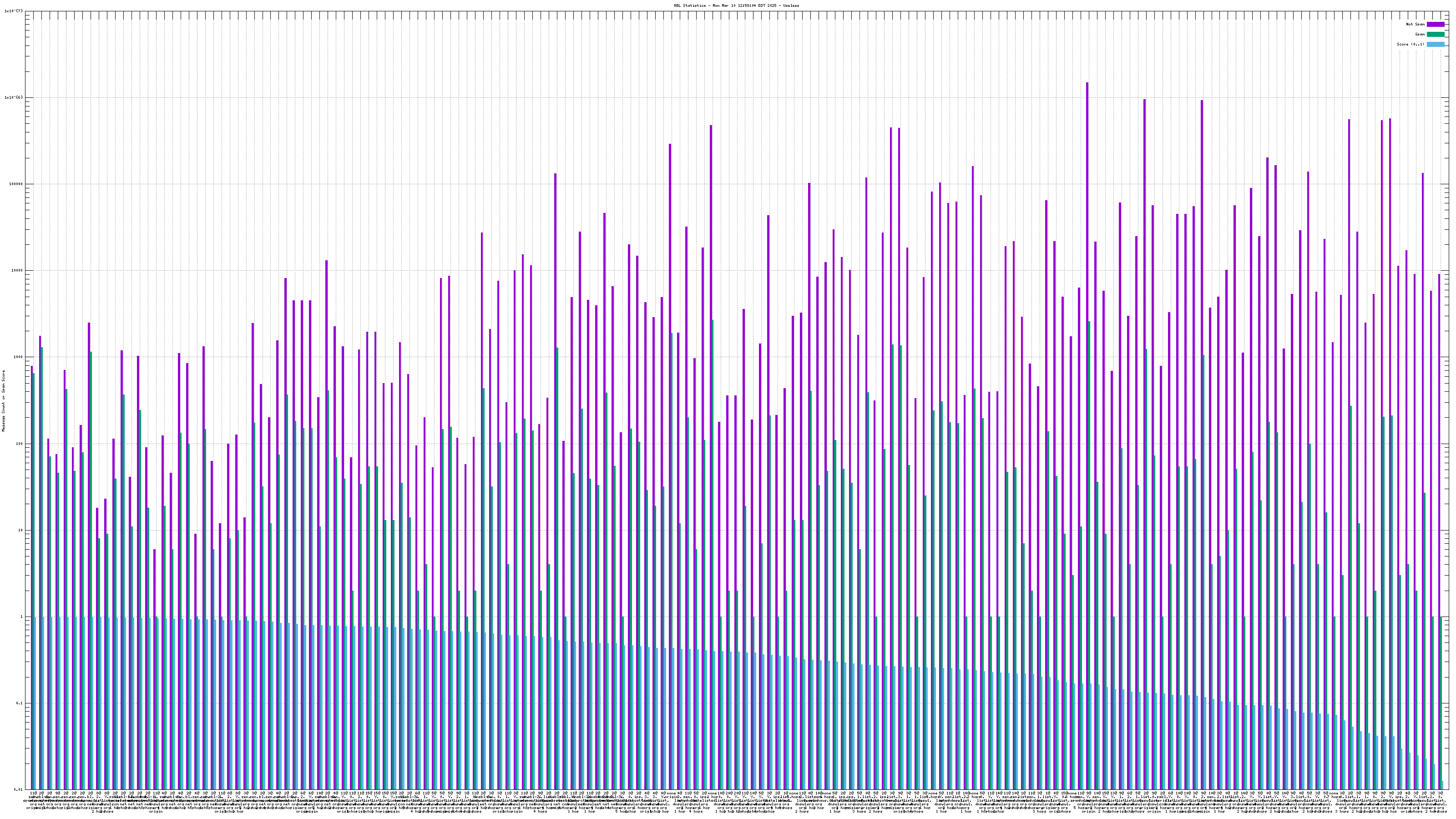Select the 'Score (0..1)' legend label
The height and width of the screenshot is (819, 1456).
pyautogui.click(x=1410, y=44)
